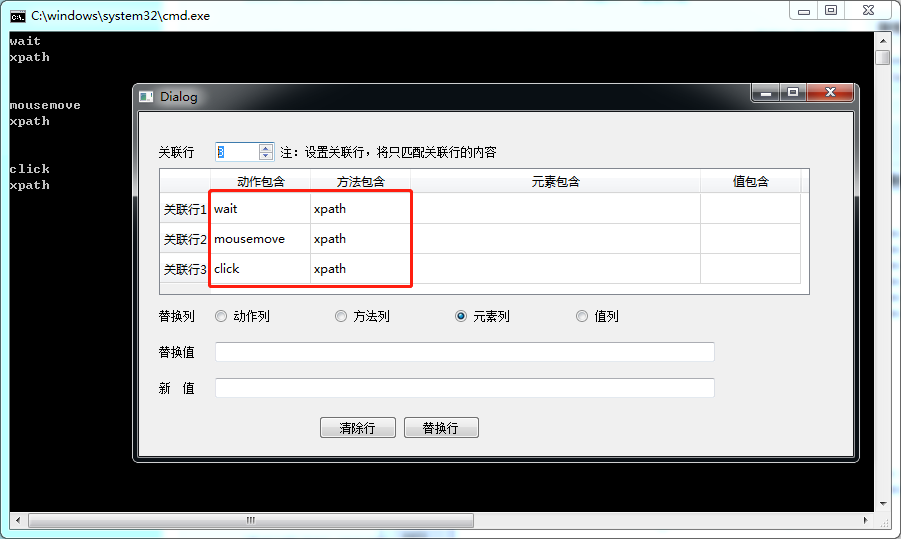Click the Dialog window title icon

tap(146, 97)
